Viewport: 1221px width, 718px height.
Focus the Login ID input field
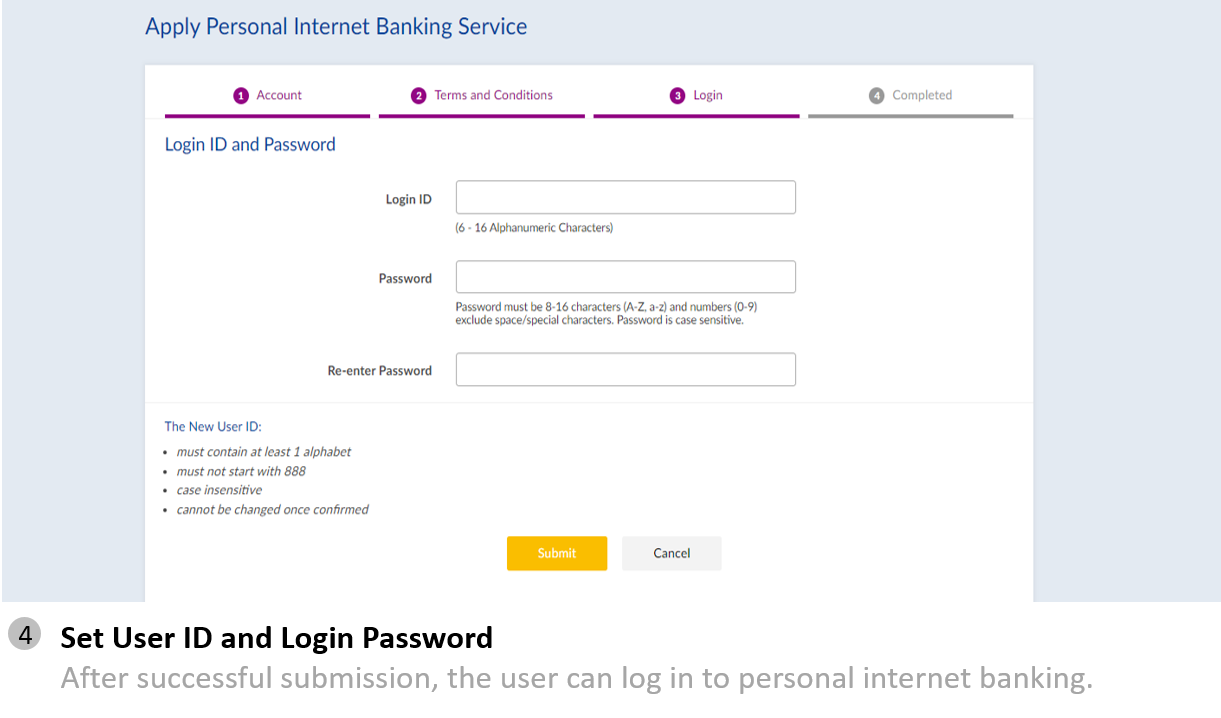[x=625, y=197]
